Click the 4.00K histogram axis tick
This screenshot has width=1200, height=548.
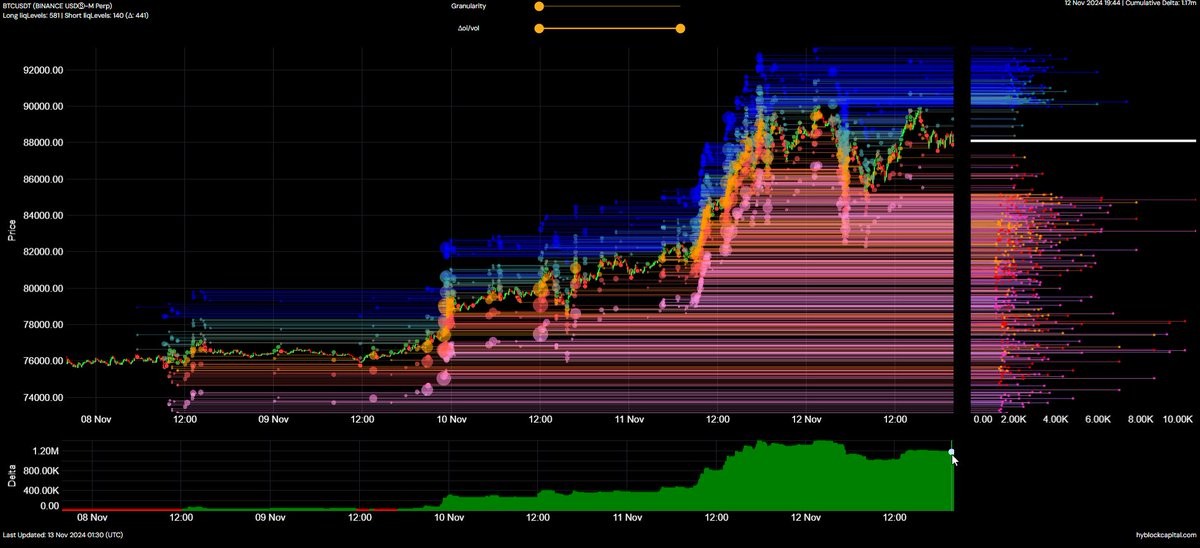click(x=1056, y=421)
